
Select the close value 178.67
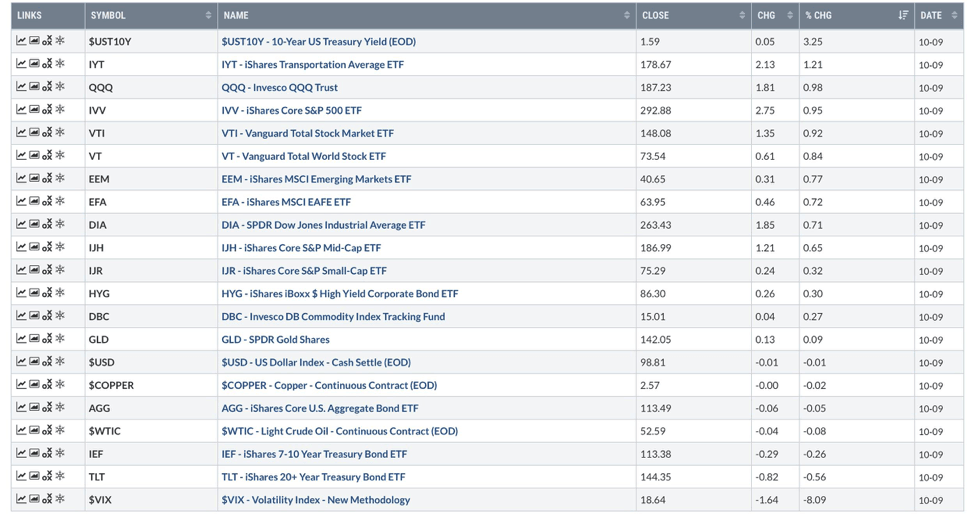[655, 65]
